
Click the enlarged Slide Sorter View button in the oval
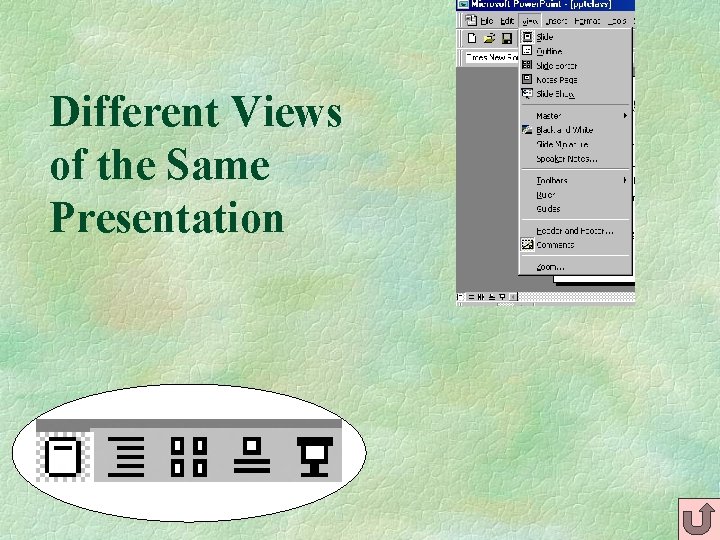(189, 457)
